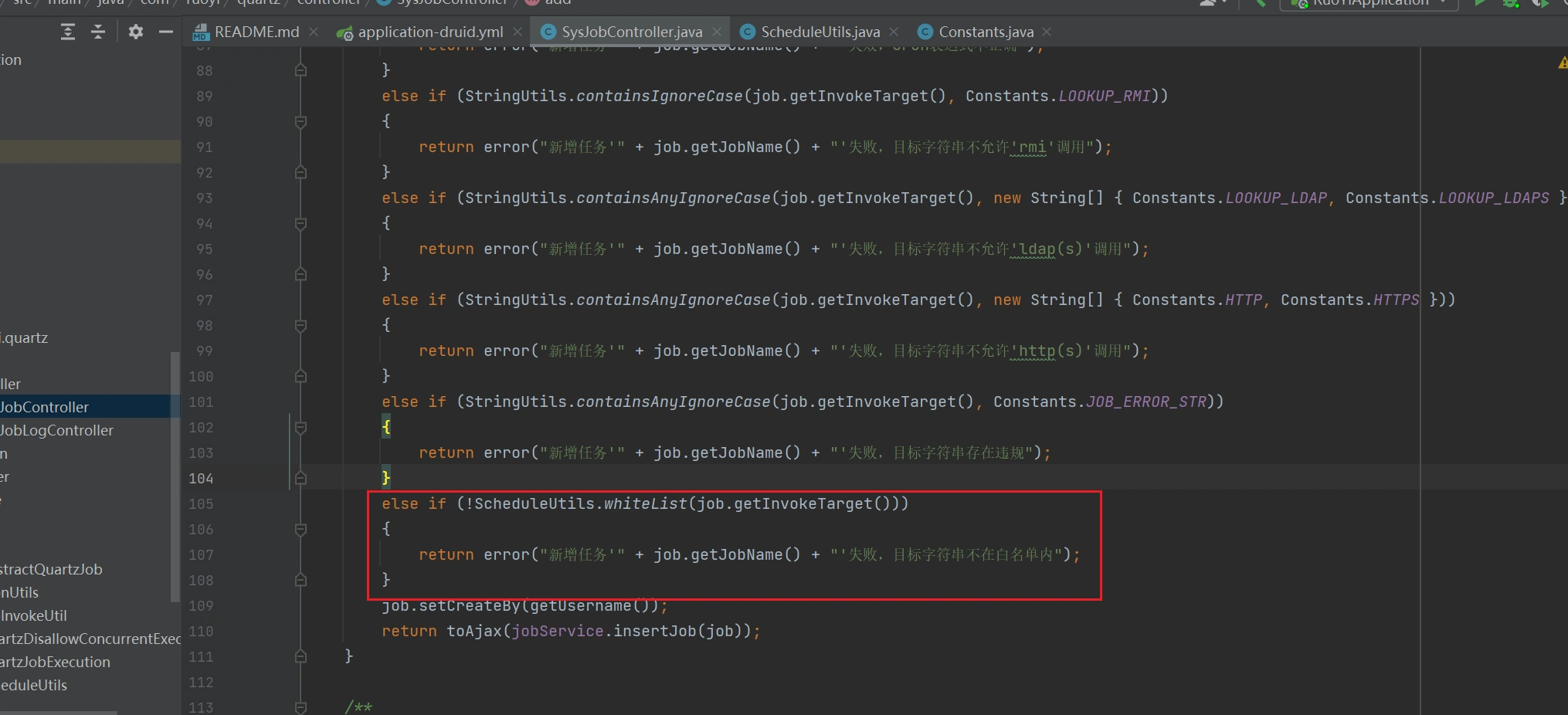Toggle the fold marker at line 98
The image size is (1568, 715).
point(300,325)
